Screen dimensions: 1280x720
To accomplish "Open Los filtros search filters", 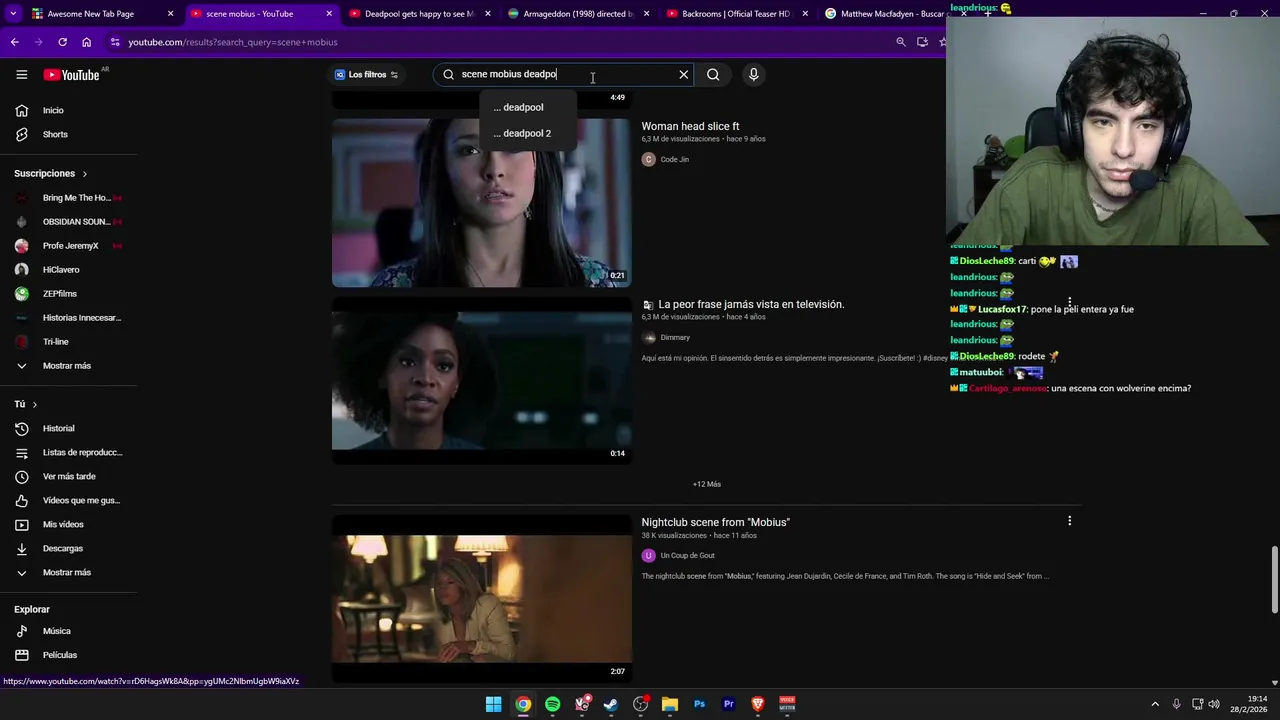I will click(x=366, y=74).
